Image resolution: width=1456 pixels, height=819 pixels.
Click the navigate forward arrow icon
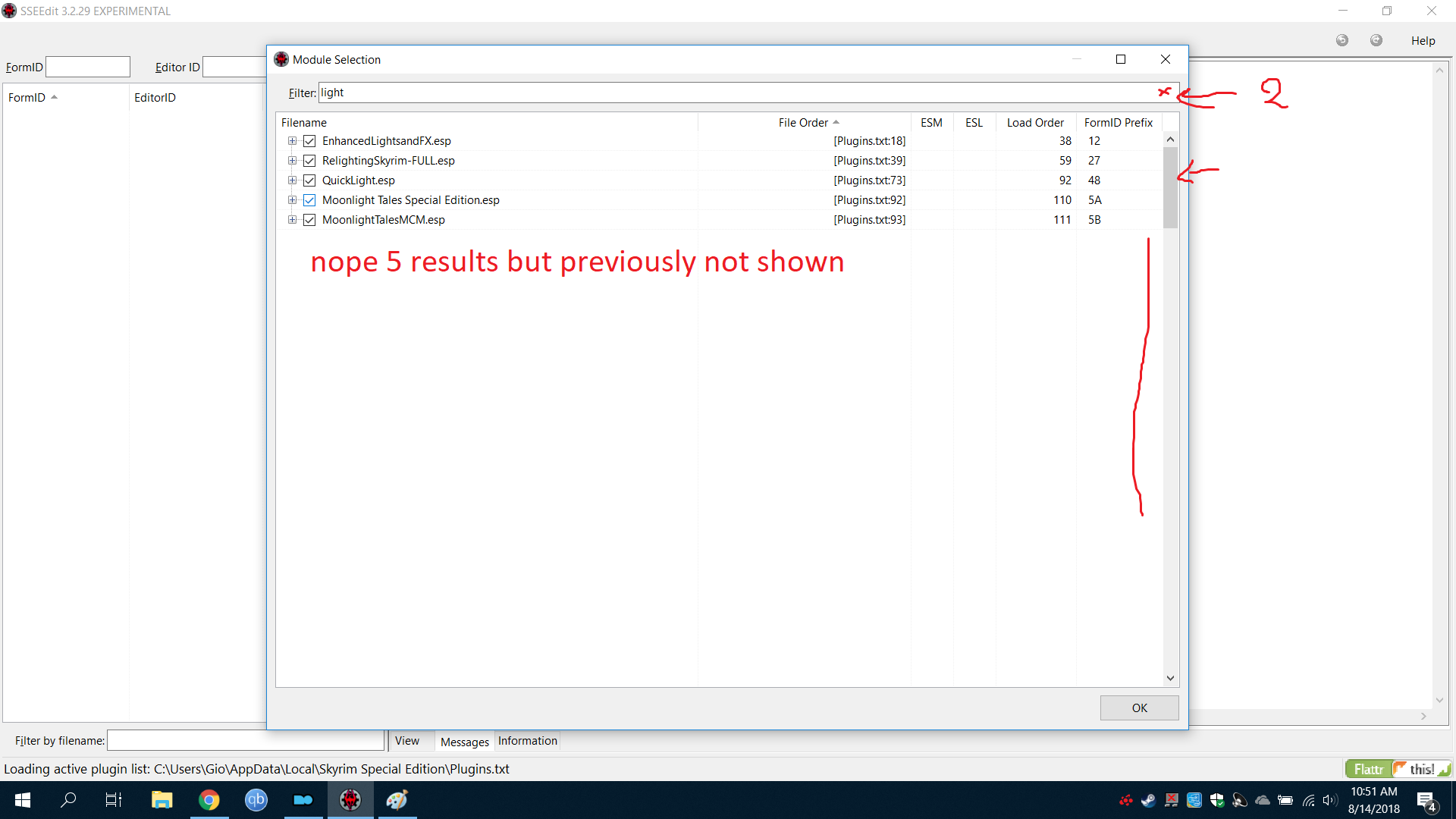click(1376, 40)
